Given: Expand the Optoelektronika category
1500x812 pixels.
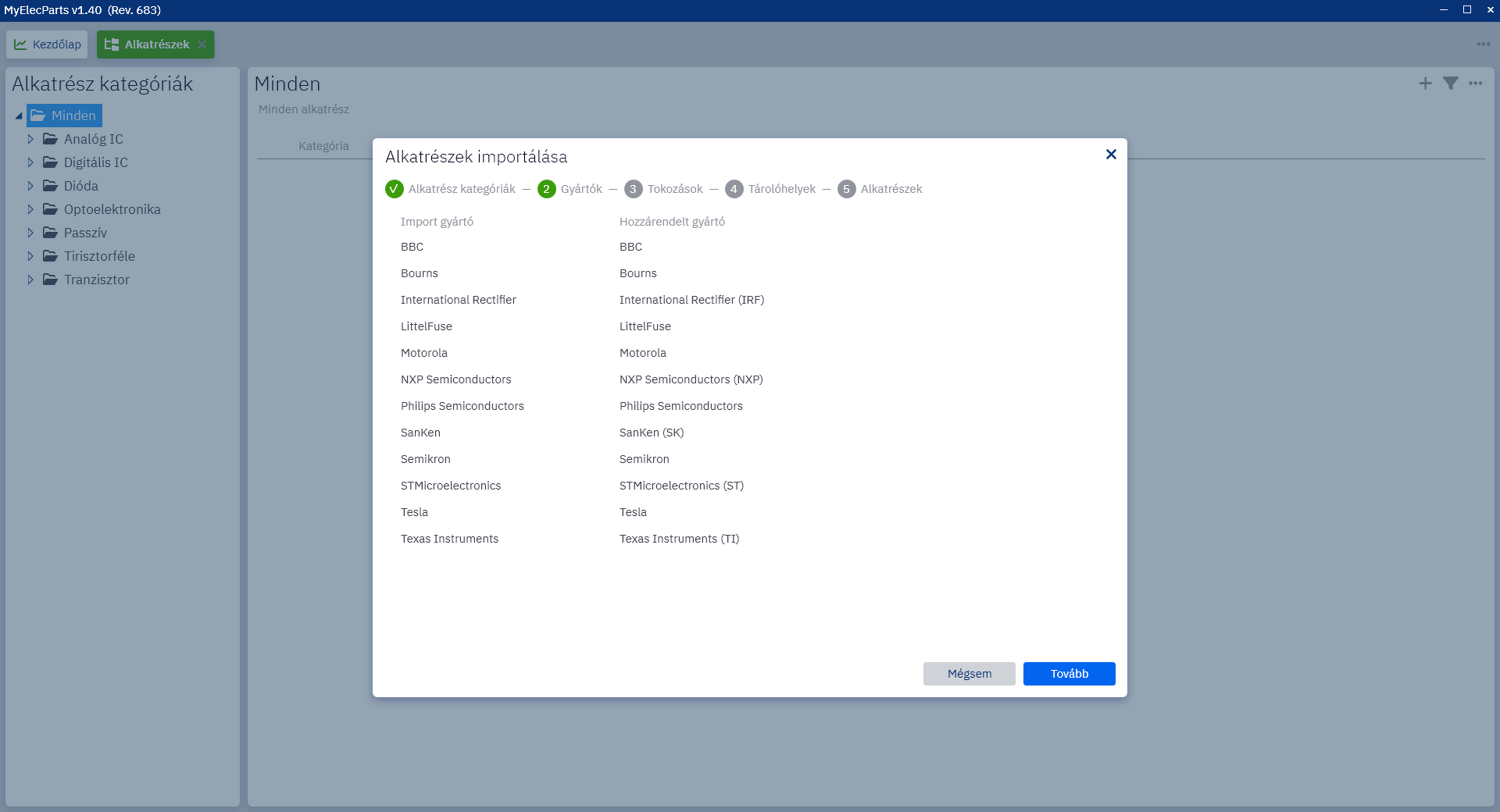Looking at the screenshot, I should (x=30, y=209).
